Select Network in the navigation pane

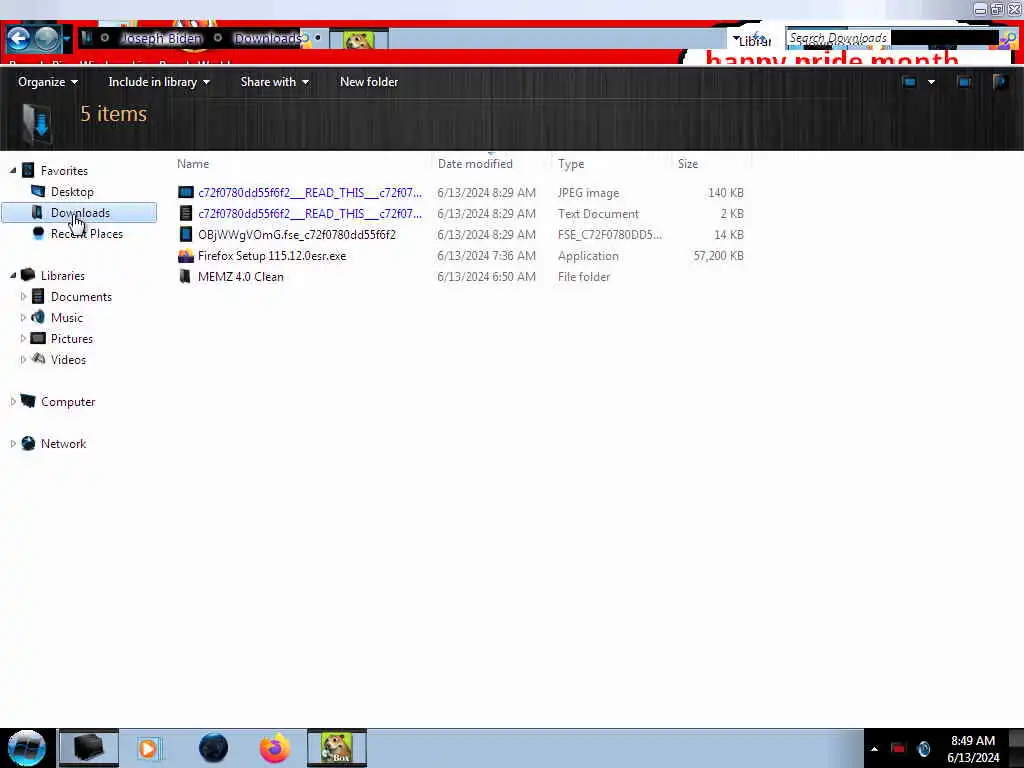click(63, 443)
